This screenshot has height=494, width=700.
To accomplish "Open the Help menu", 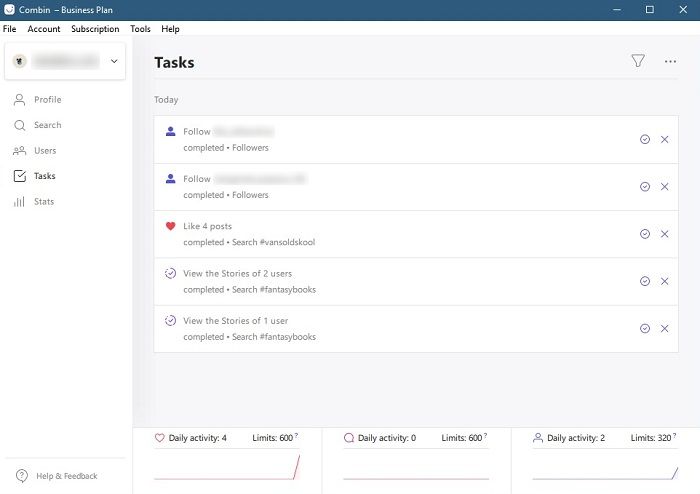I will (170, 29).
